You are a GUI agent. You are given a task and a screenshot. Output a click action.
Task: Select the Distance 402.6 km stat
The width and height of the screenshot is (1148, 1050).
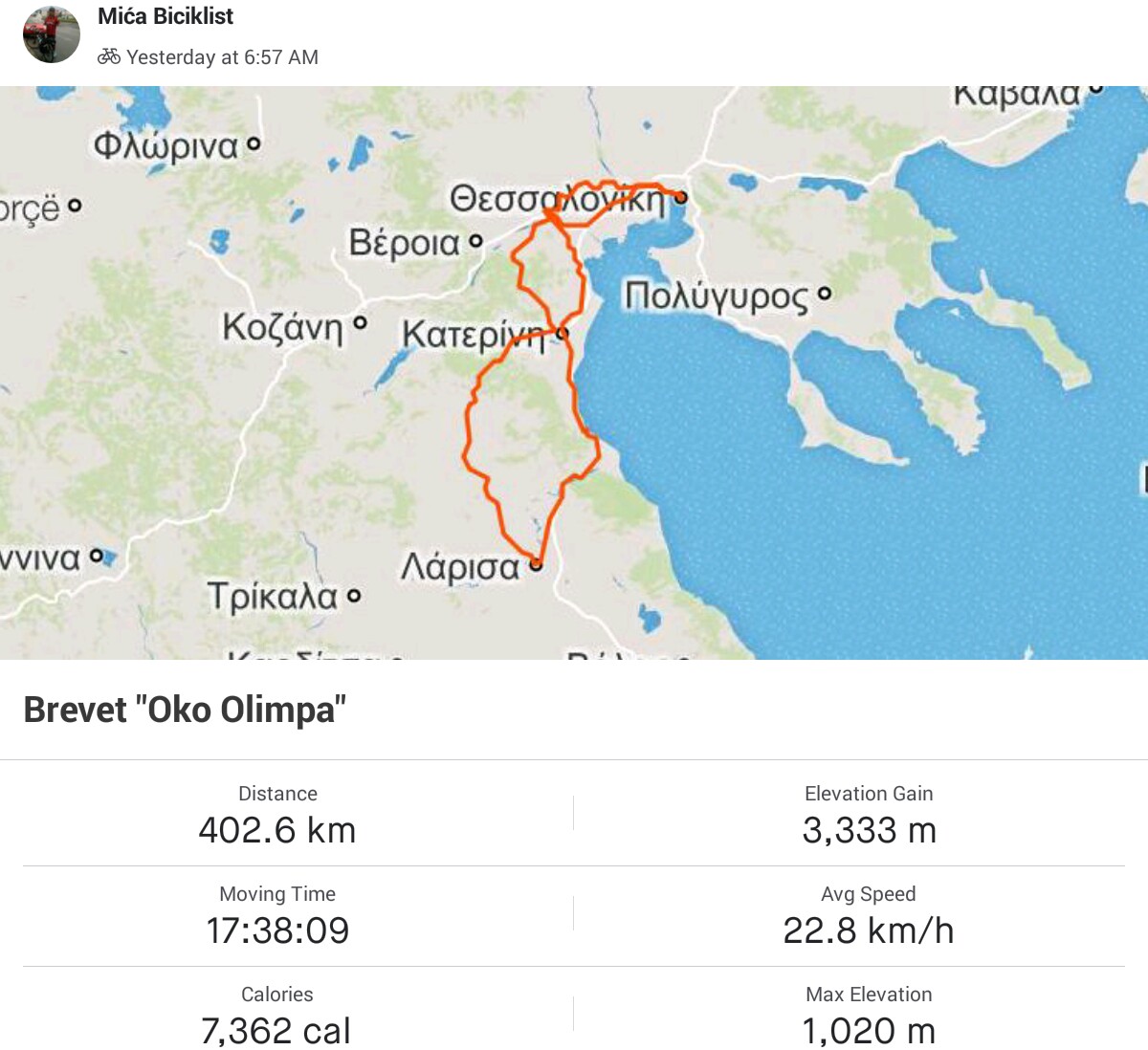277,816
